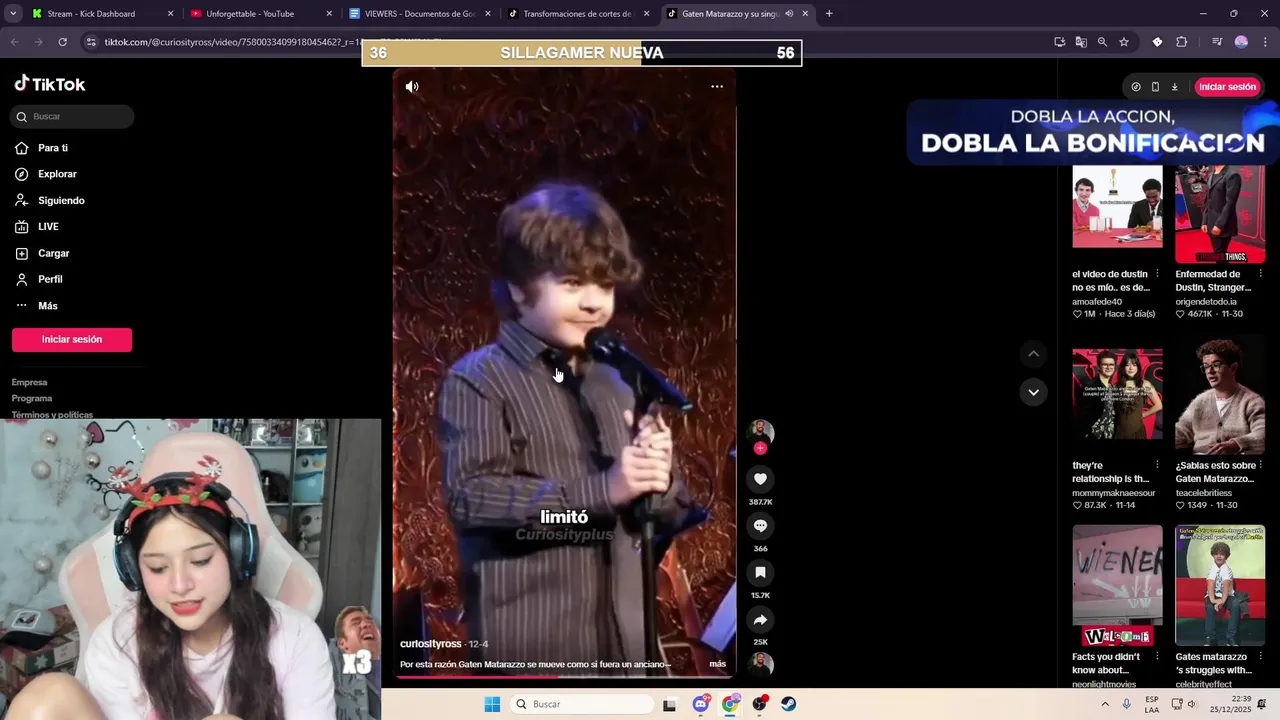Switch to VIEWERS Google Docs tab
The image size is (1280, 720).
coord(419,14)
